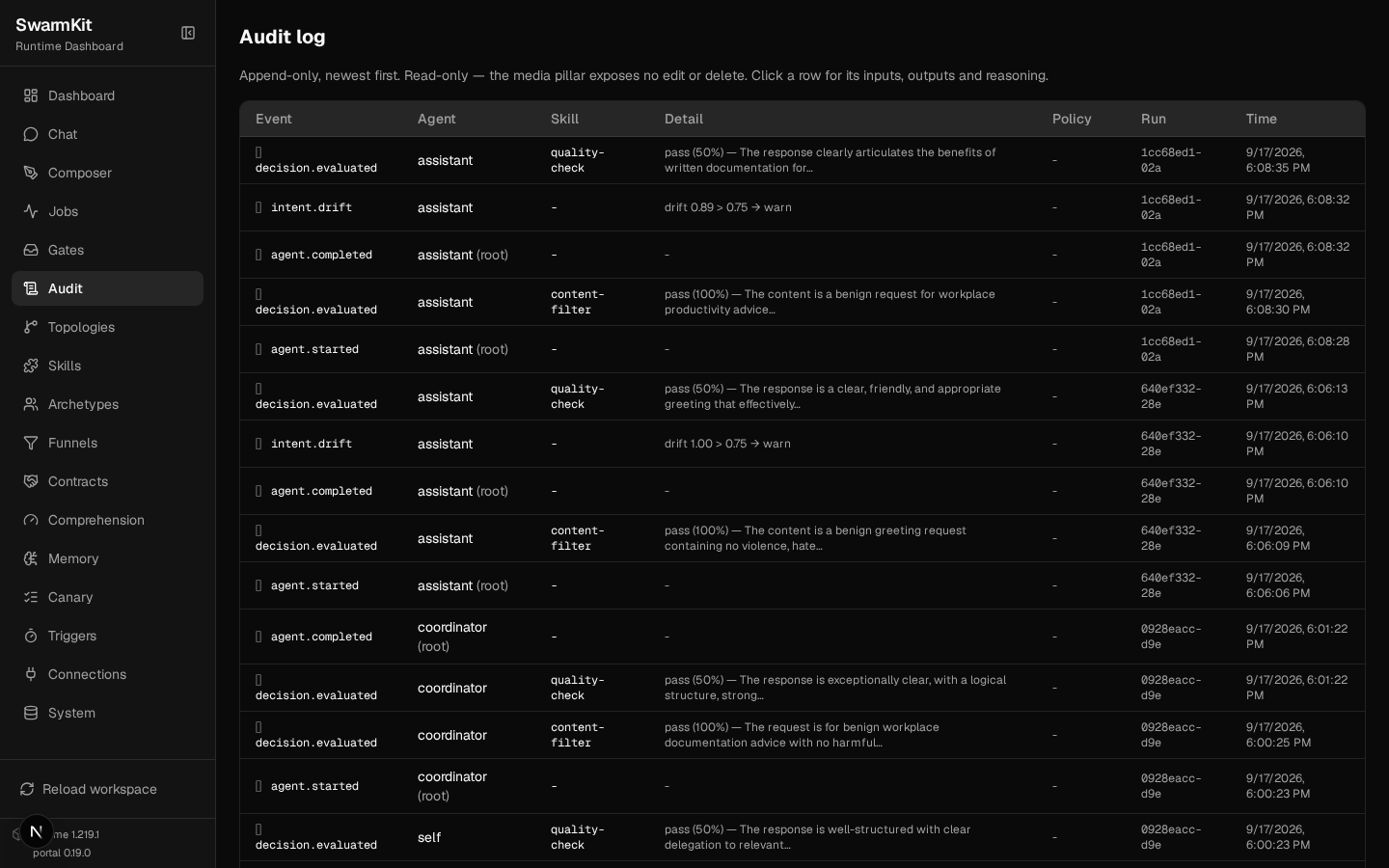Open the Dashboard icon in sidebar
Viewport: 1389px width, 868px height.
pyautogui.click(x=31, y=95)
